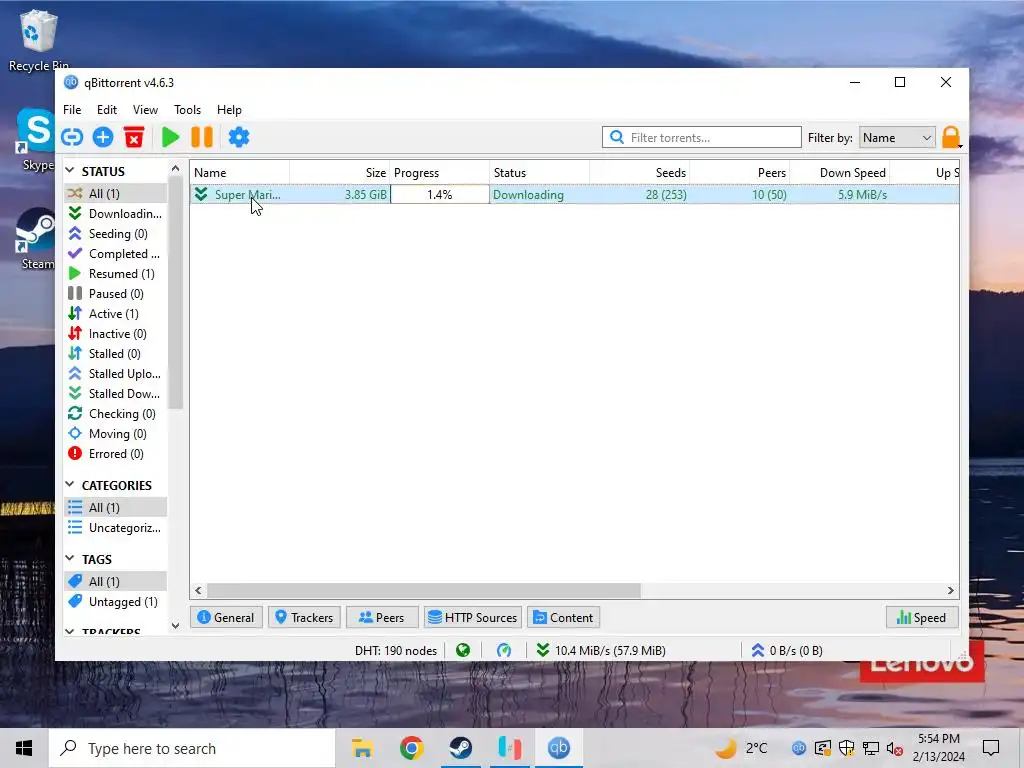This screenshot has height=768, width=1024.
Task: Select the Downloading status filter
Action: (x=116, y=214)
